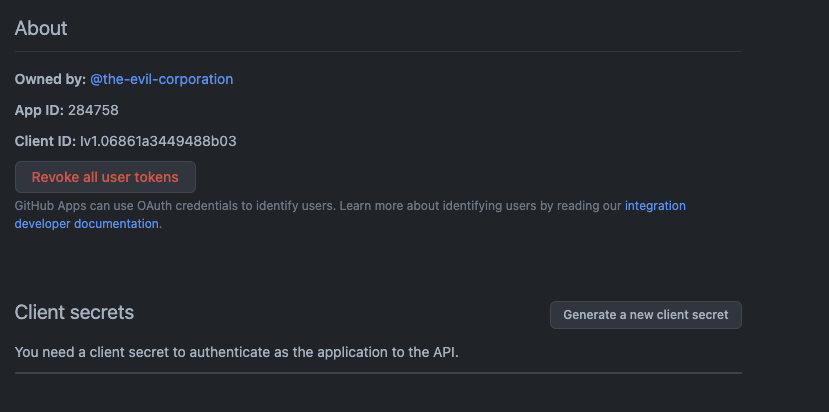Click the "Owned by:" label
This screenshot has width=829, height=412.
50,79
